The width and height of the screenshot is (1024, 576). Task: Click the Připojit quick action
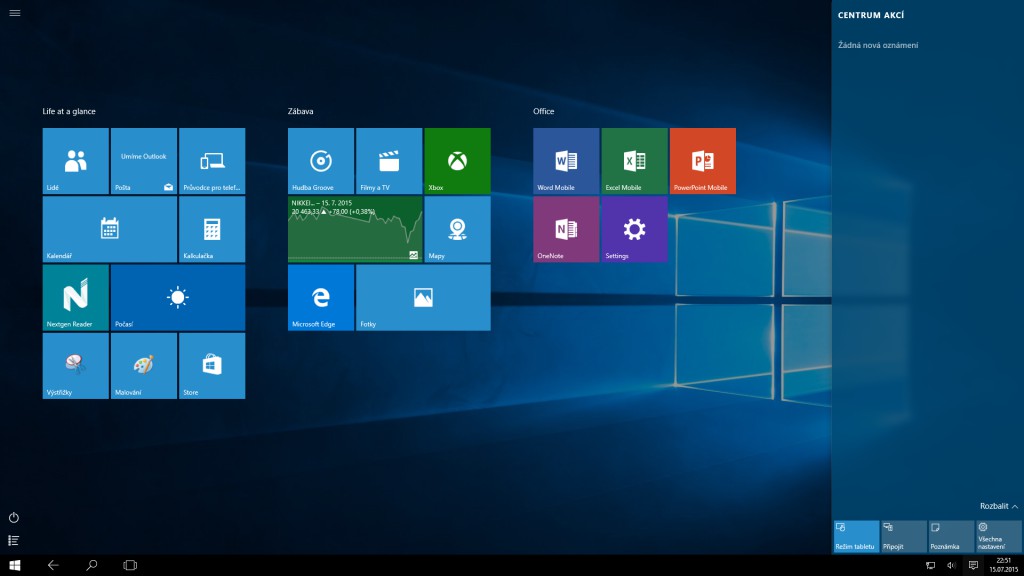(x=904, y=537)
